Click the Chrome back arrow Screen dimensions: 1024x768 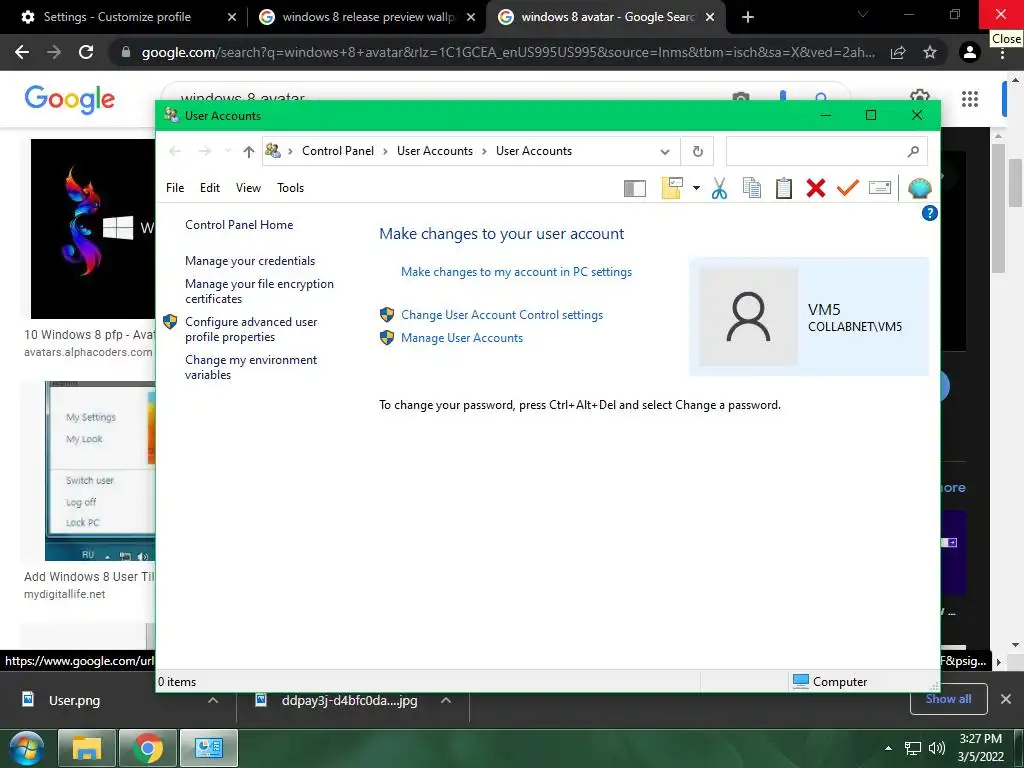22,52
